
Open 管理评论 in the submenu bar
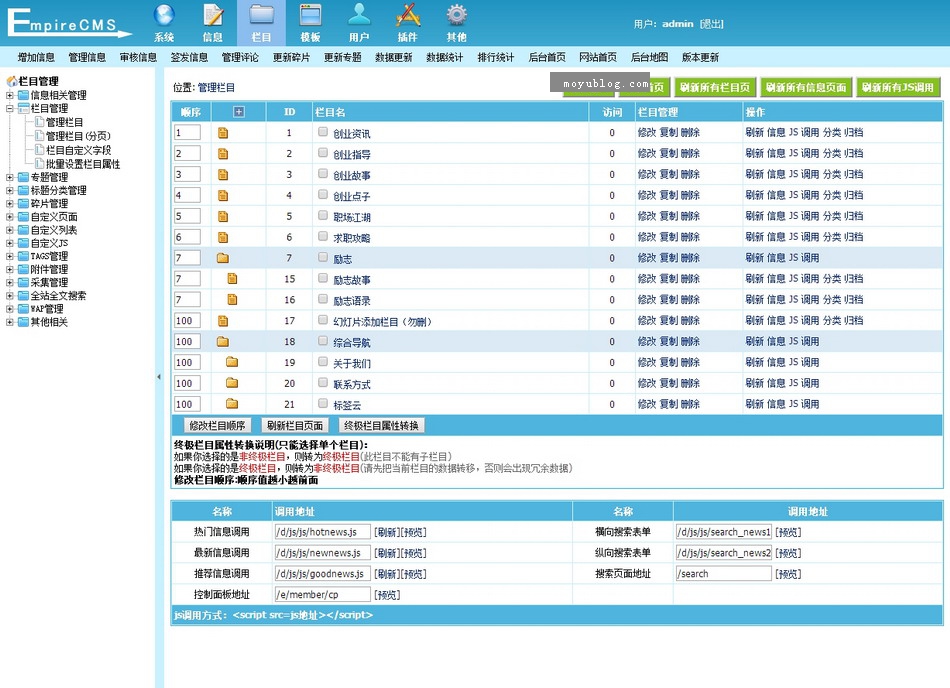click(240, 58)
